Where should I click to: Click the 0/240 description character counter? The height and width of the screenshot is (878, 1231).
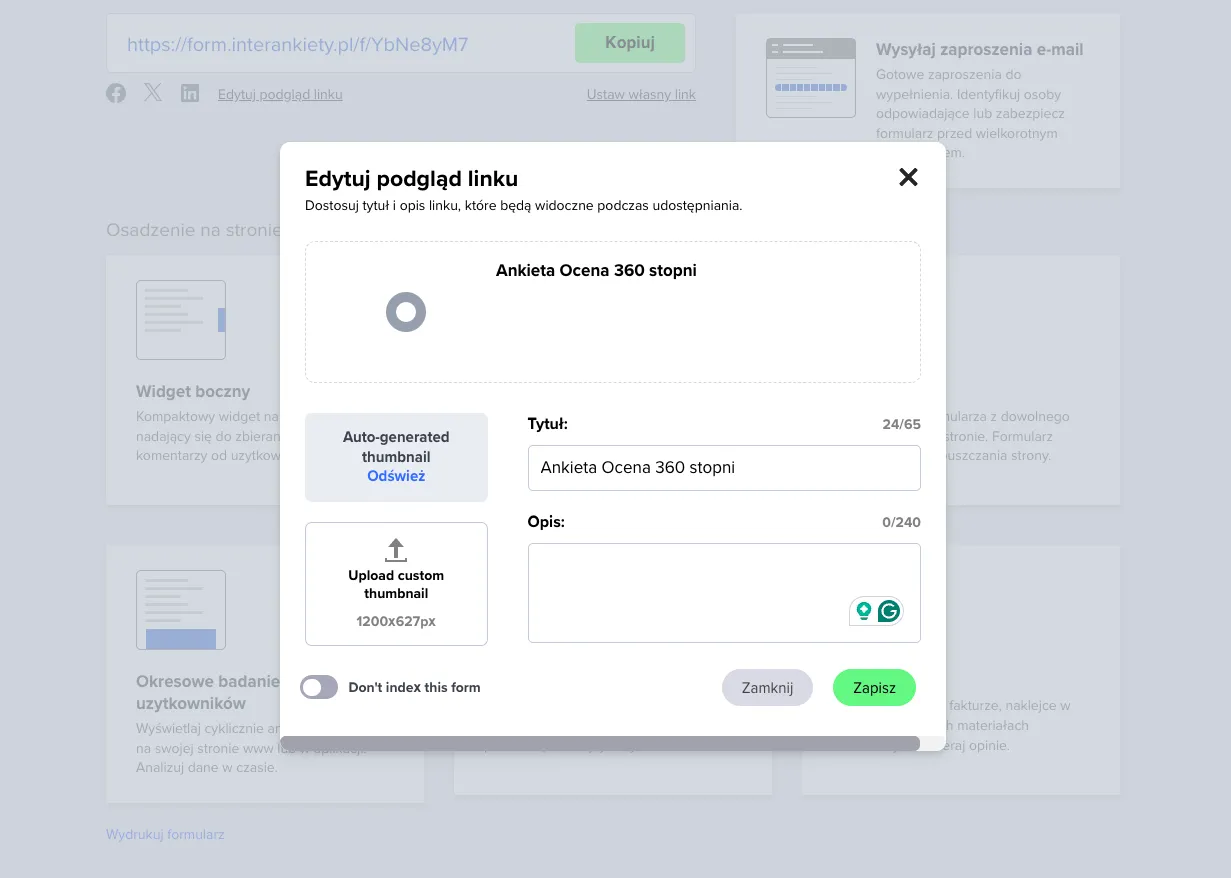(901, 522)
